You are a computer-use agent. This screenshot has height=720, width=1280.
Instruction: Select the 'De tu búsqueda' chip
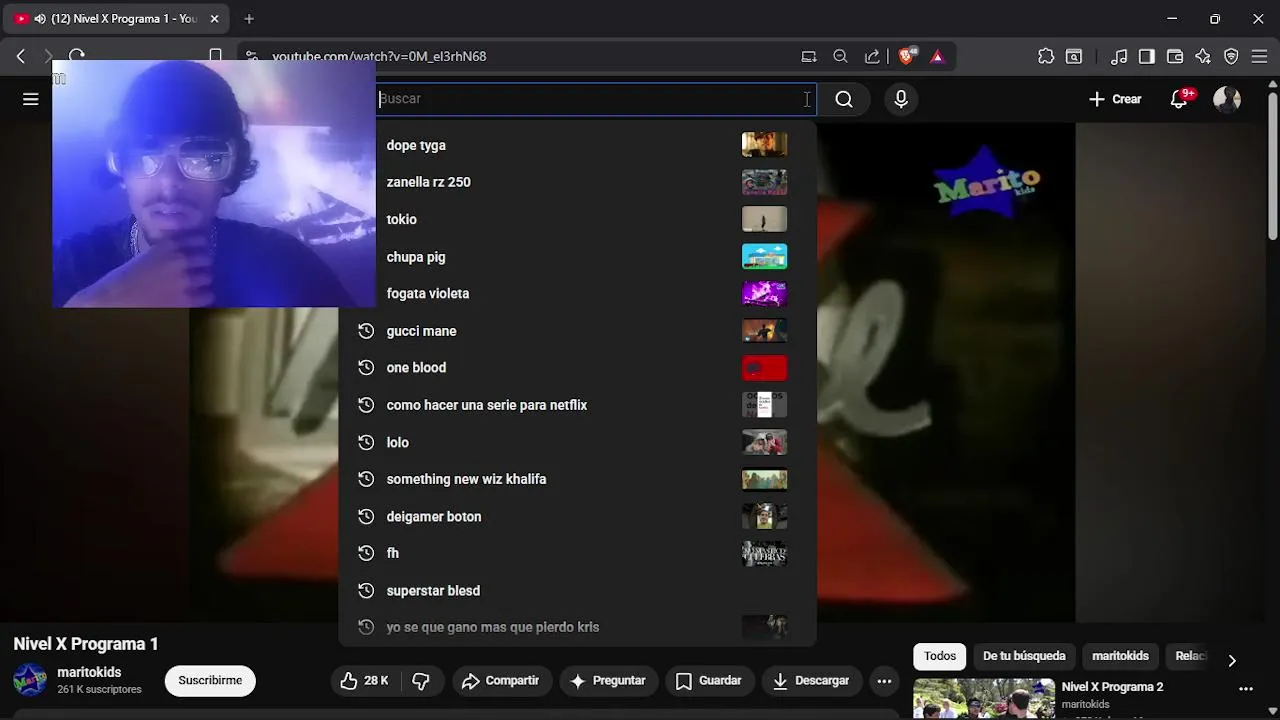click(1024, 656)
